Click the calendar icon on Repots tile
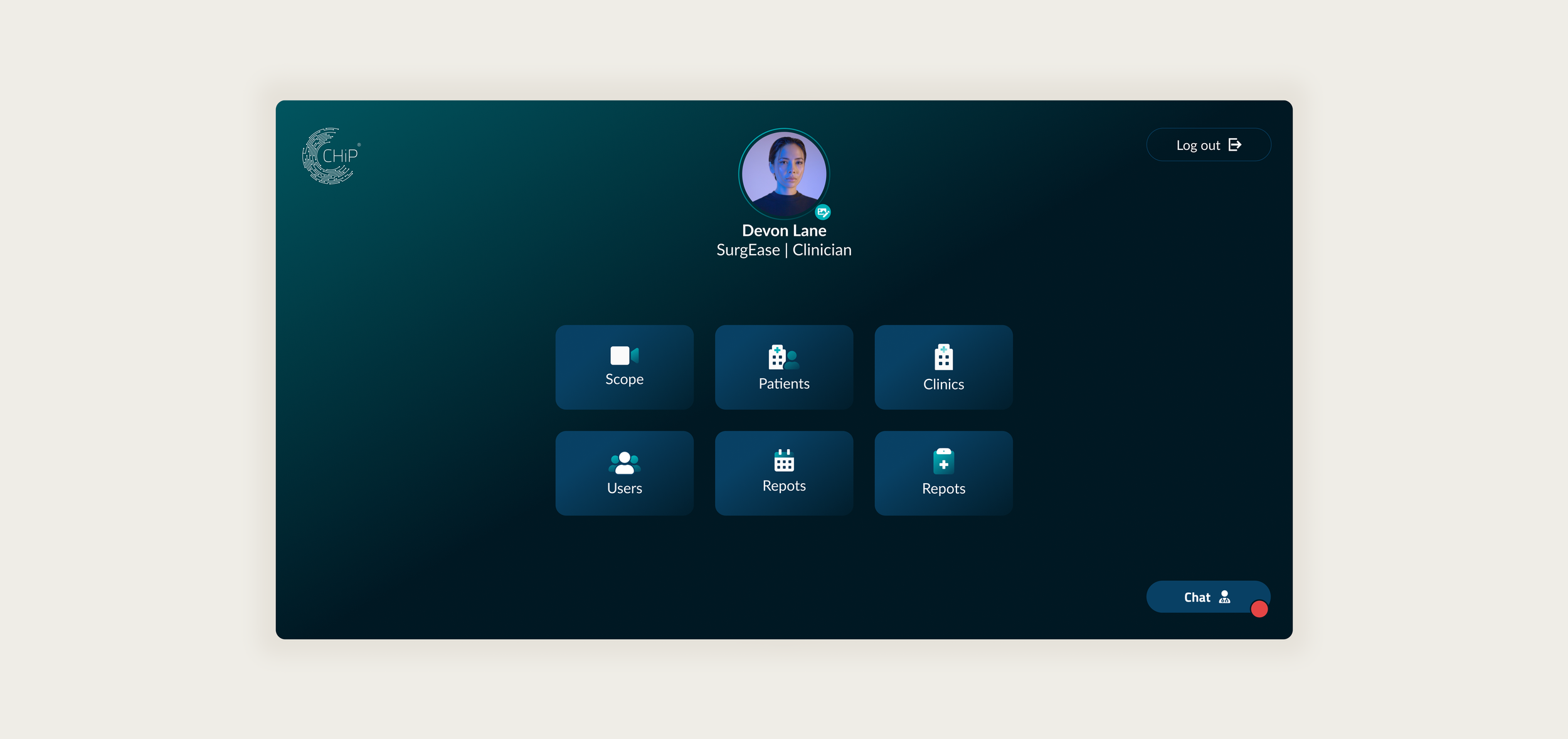1568x739 pixels. coord(783,460)
